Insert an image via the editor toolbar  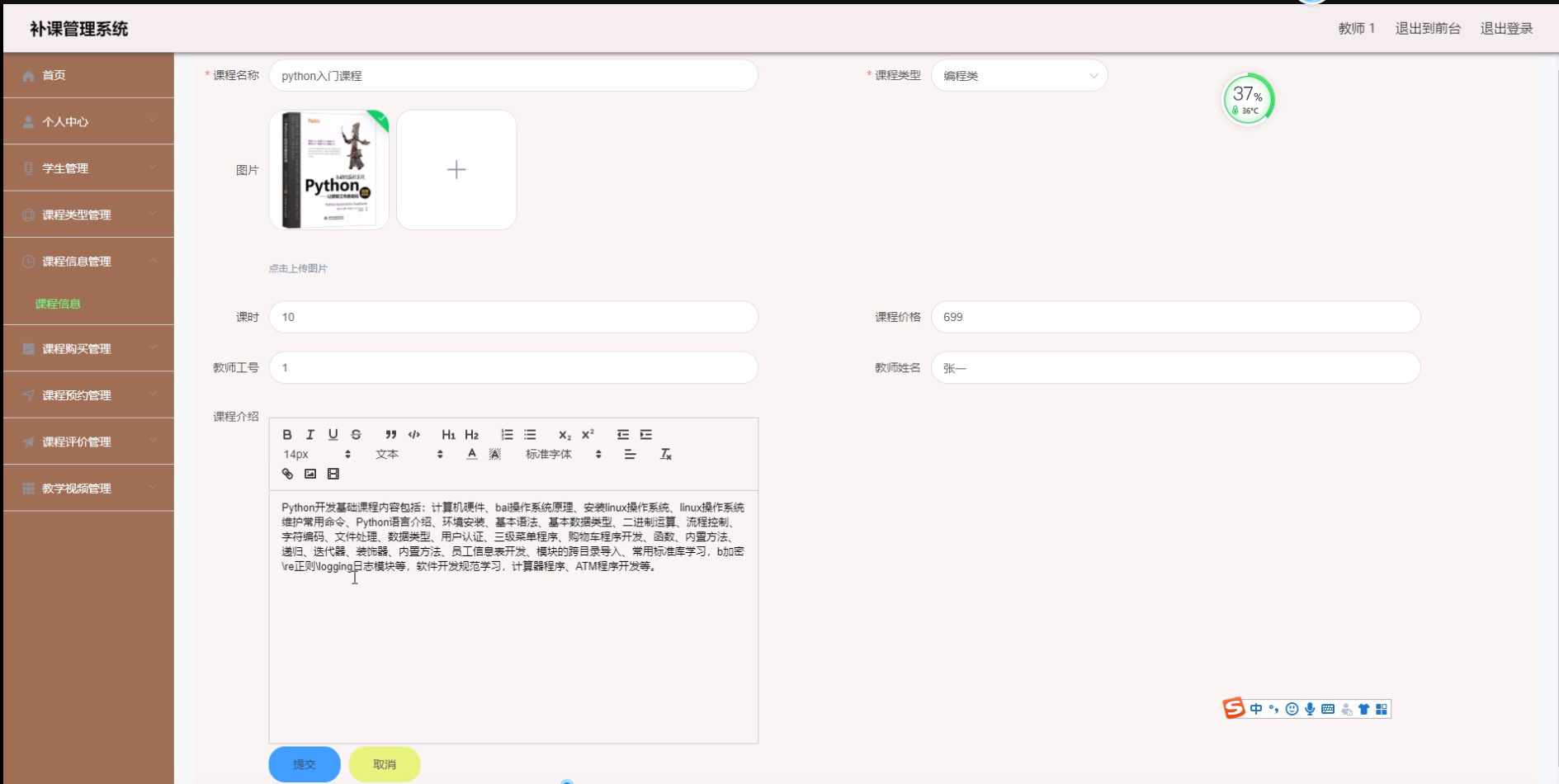309,473
